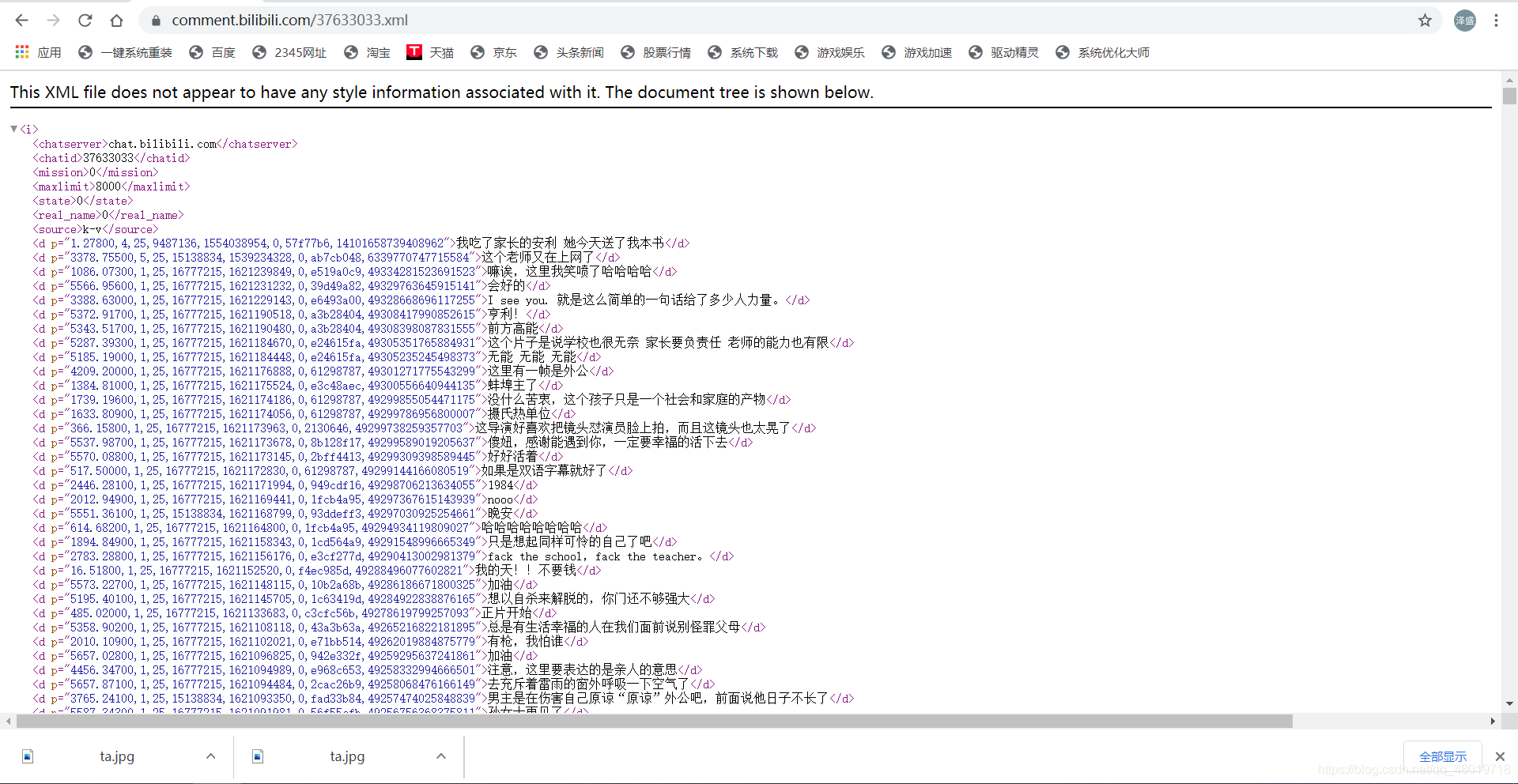This screenshot has height=784, width=1518.
Task: Open the 百度 bookmark
Action: click(212, 52)
